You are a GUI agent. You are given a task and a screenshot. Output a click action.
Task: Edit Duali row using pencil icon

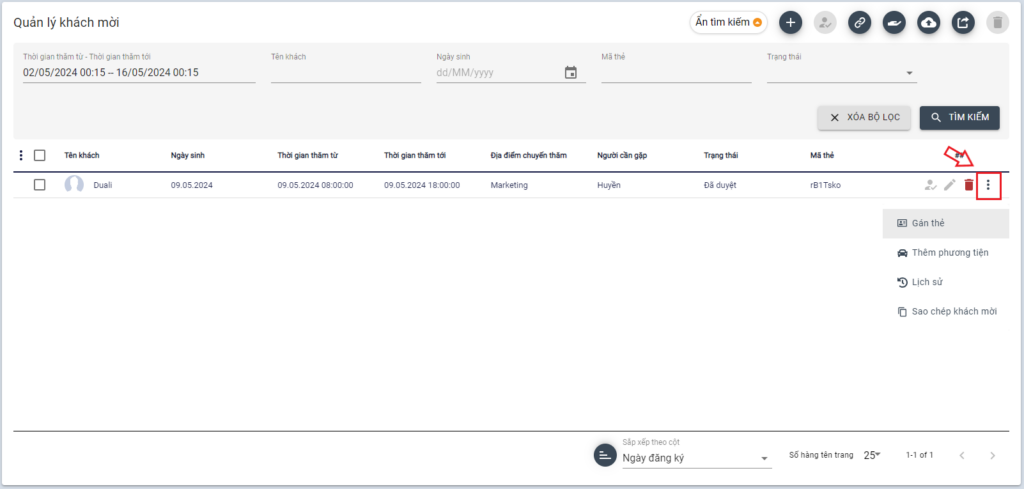(x=949, y=185)
